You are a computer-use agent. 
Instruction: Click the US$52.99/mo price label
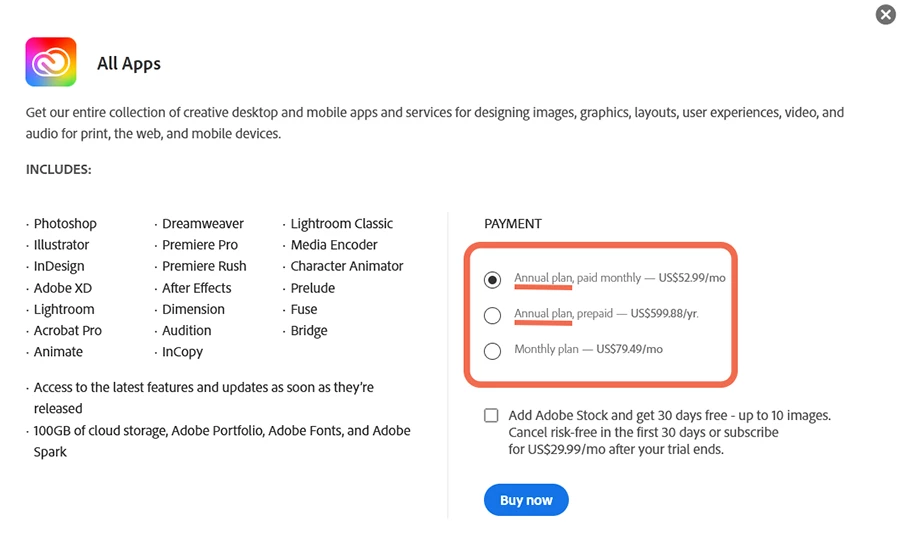click(692, 278)
